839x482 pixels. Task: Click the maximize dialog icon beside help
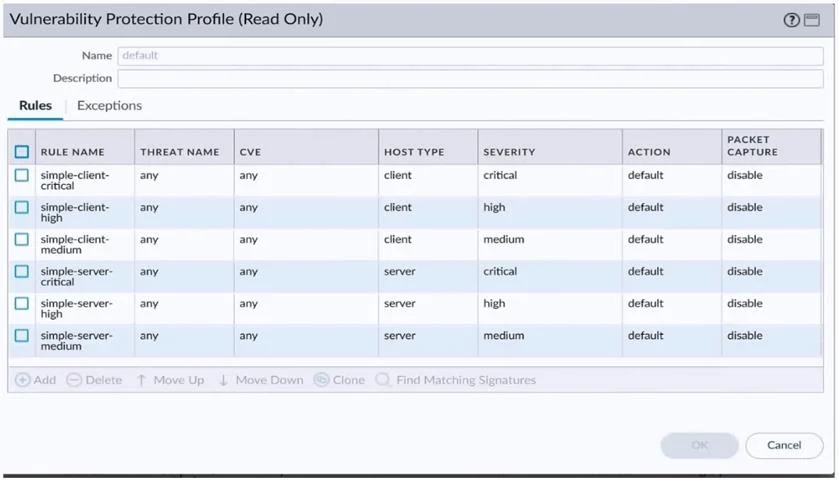point(812,20)
